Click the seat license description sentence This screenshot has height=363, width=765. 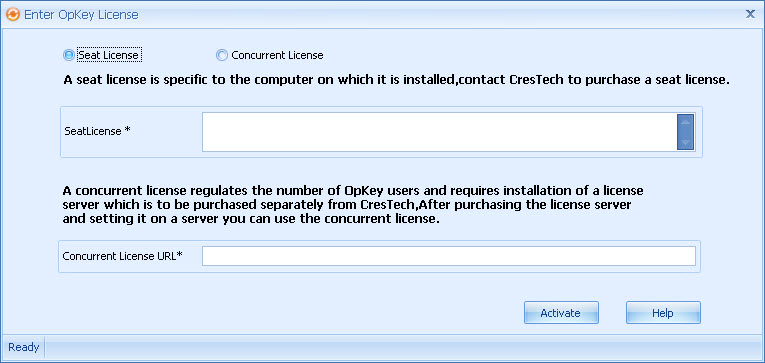396,81
